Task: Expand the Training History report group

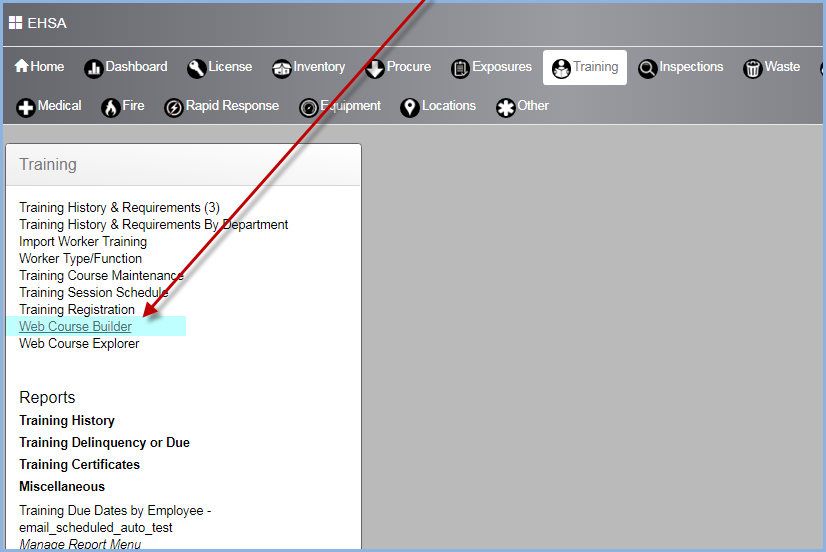Action: pyautogui.click(x=67, y=420)
